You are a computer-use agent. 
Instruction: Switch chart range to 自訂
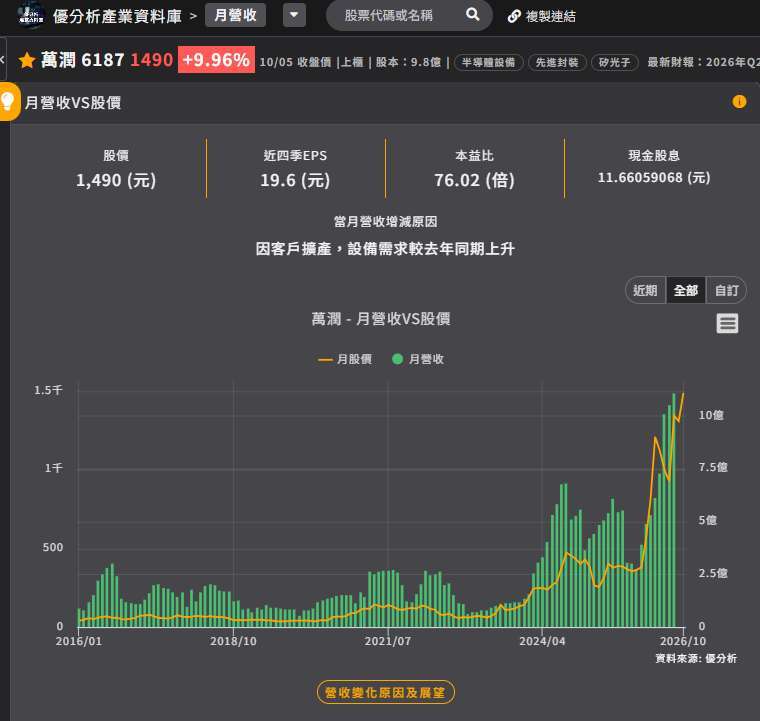coord(726,290)
